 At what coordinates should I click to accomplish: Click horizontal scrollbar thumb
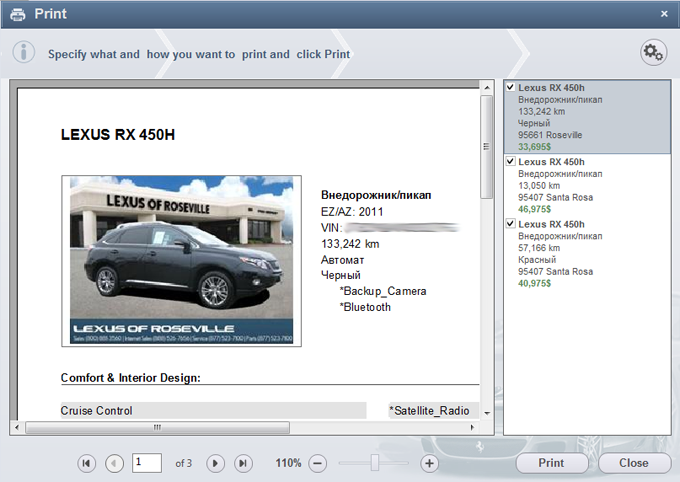[x=157, y=427]
